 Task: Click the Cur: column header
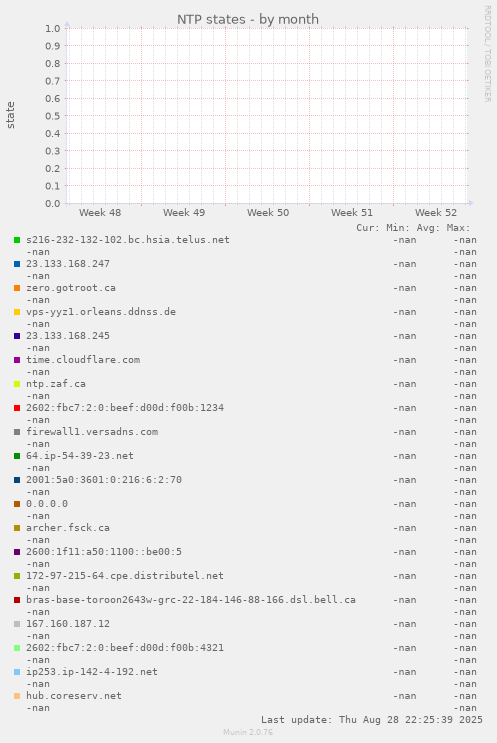coord(368,228)
